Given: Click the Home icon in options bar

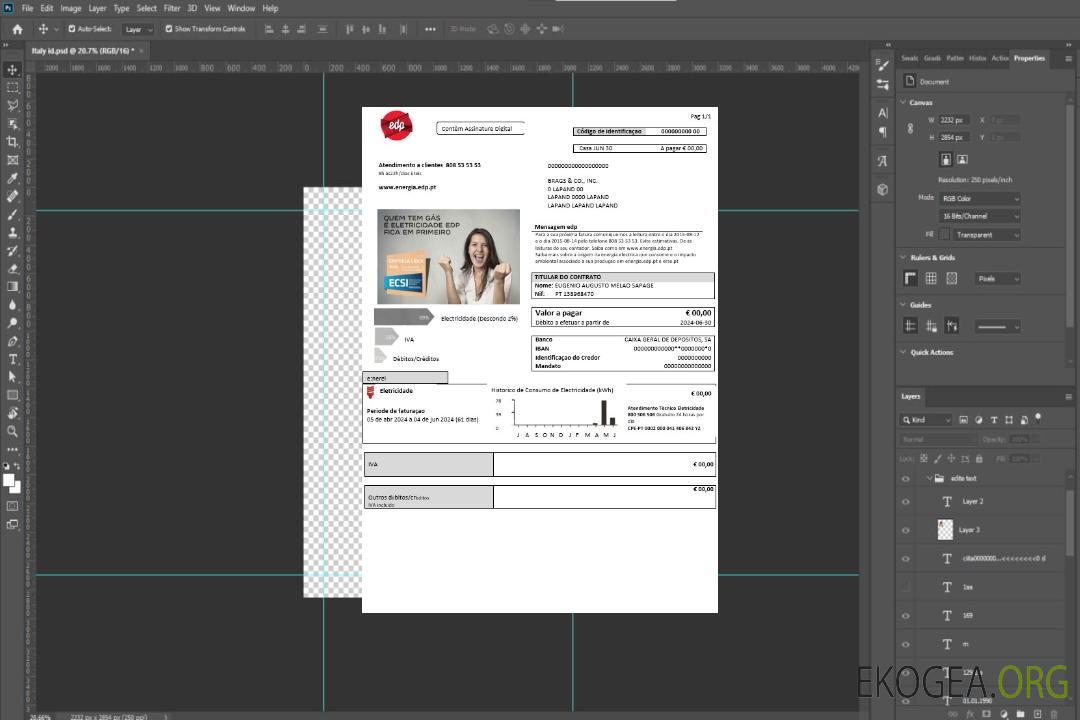Looking at the screenshot, I should tap(17, 29).
